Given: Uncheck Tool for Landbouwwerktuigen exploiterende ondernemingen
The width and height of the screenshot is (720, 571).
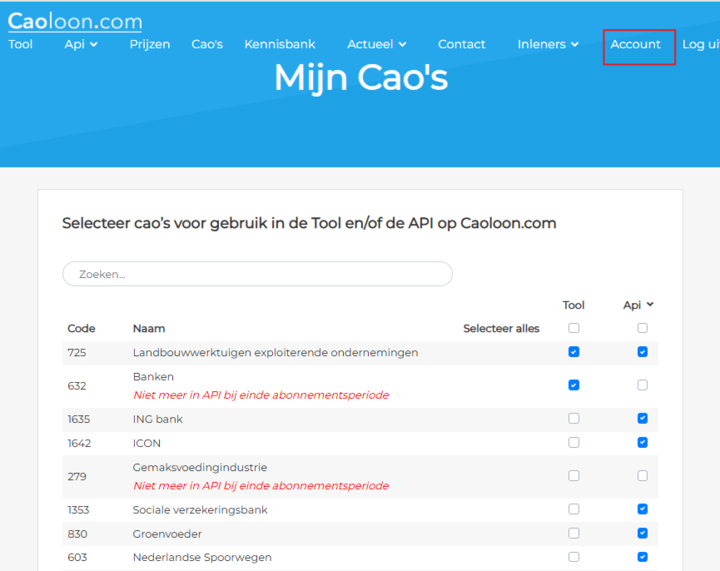Looking at the screenshot, I should pyautogui.click(x=574, y=352).
